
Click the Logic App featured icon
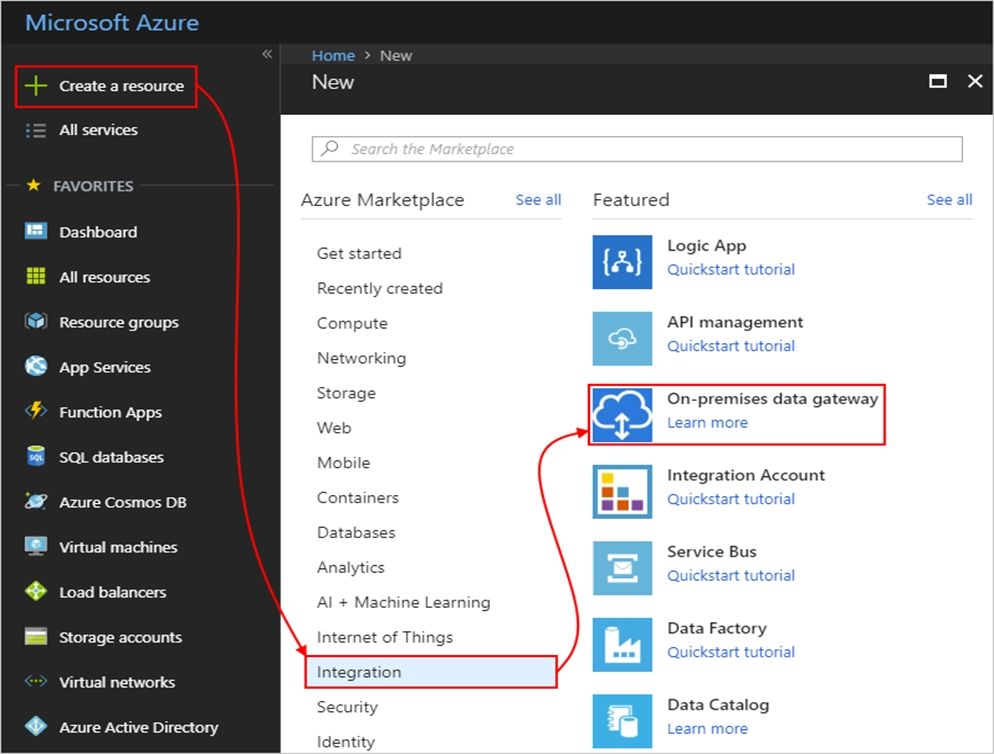point(623,262)
